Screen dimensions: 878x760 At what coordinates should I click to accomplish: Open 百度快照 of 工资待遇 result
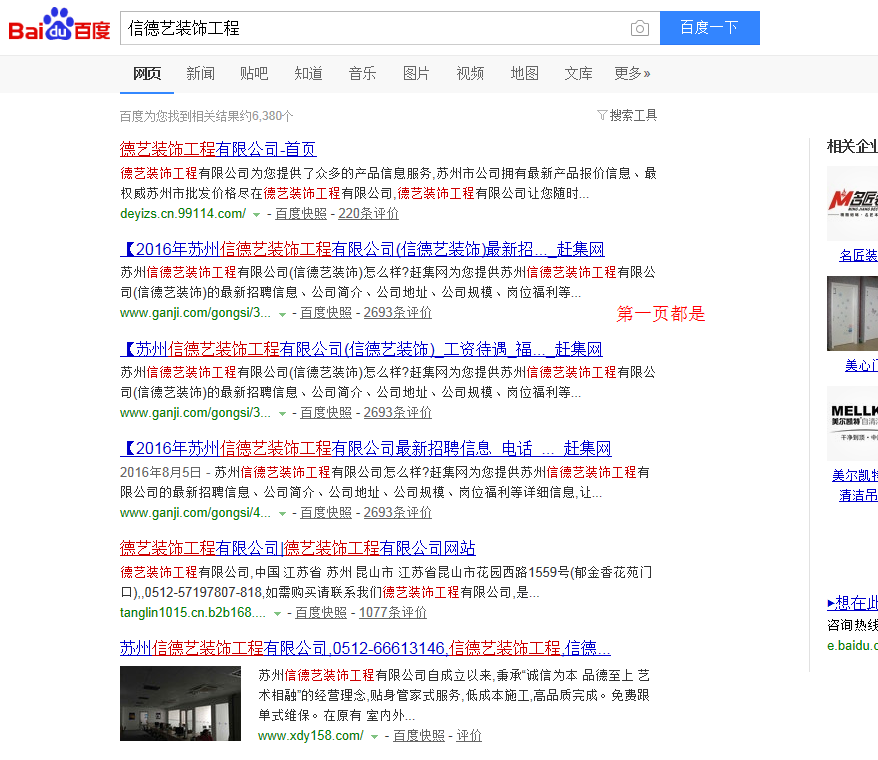click(x=326, y=413)
